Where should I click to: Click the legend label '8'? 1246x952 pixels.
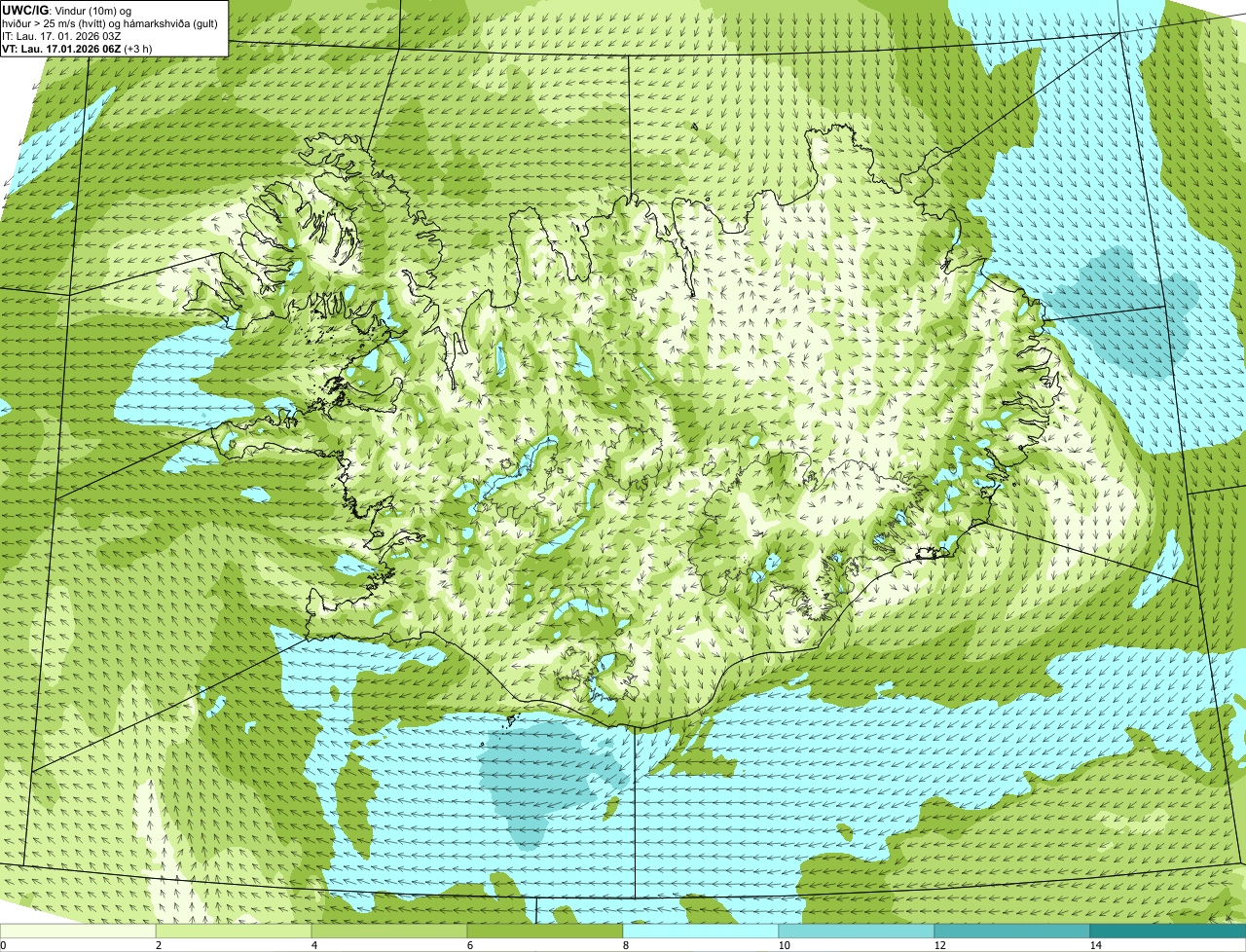click(625, 945)
